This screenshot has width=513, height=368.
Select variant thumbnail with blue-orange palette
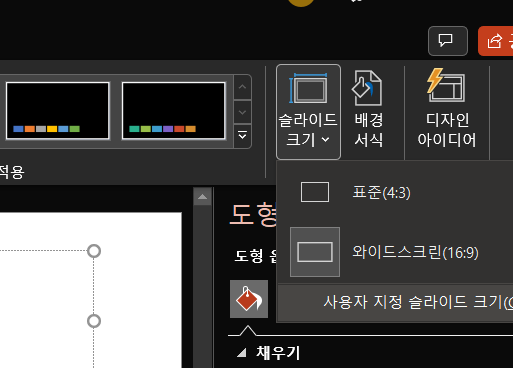(x=58, y=111)
